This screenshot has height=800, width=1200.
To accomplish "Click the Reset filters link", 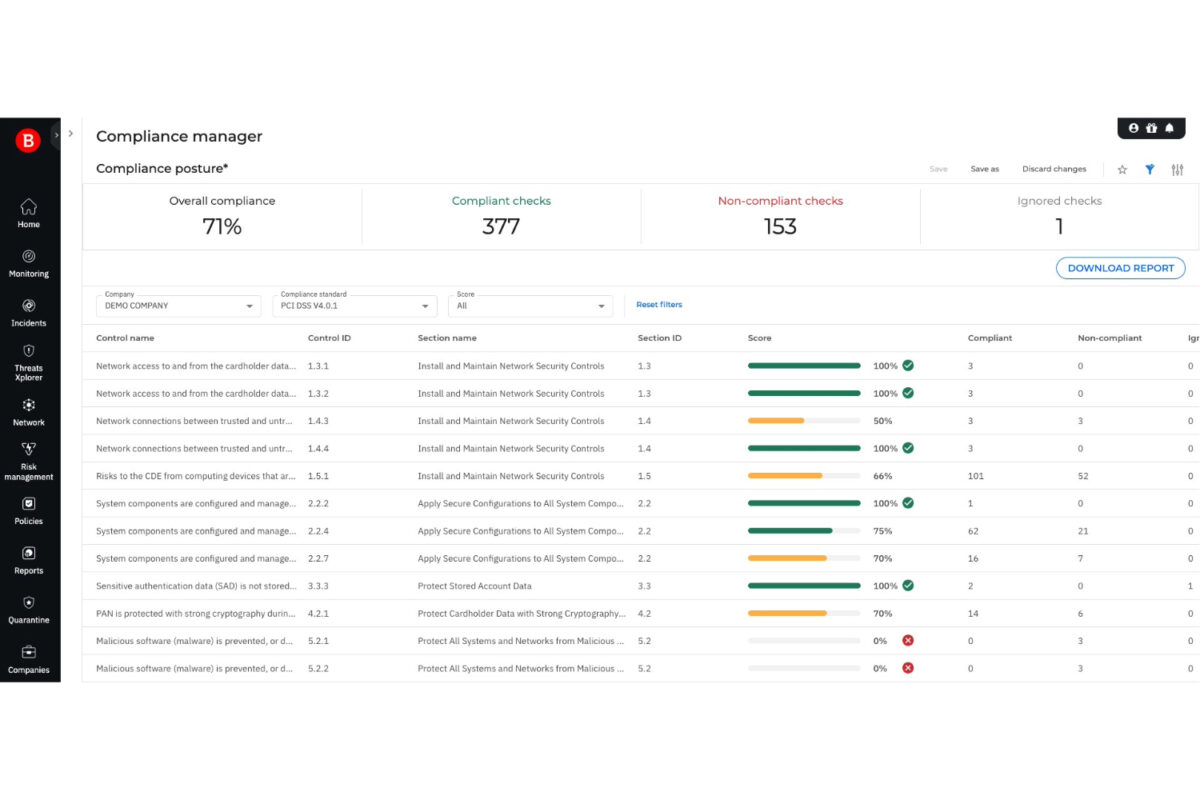I will (659, 304).
